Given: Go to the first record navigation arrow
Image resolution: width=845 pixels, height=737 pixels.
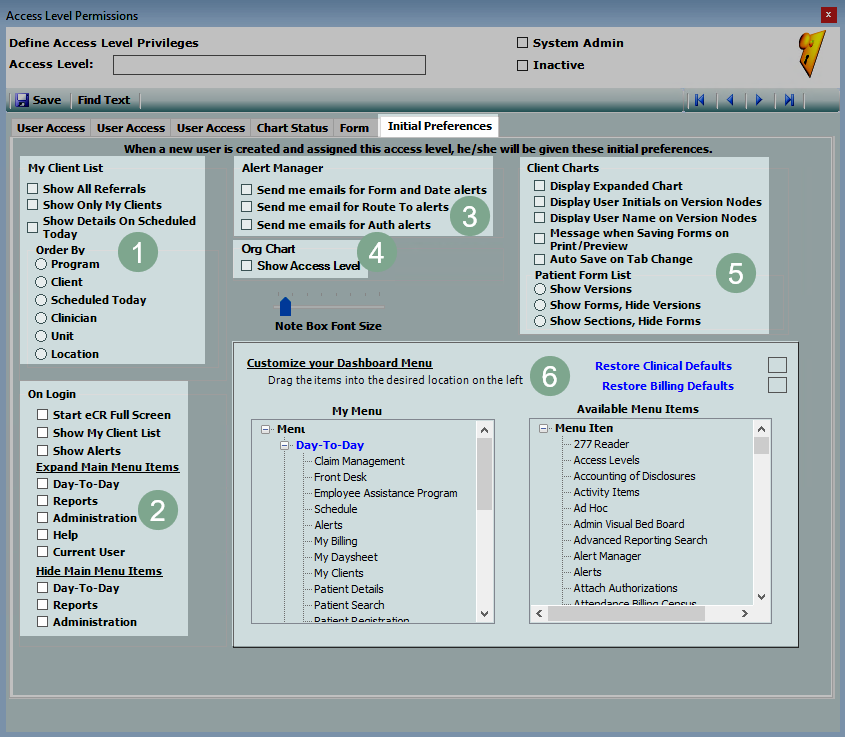Looking at the screenshot, I should tap(699, 100).
